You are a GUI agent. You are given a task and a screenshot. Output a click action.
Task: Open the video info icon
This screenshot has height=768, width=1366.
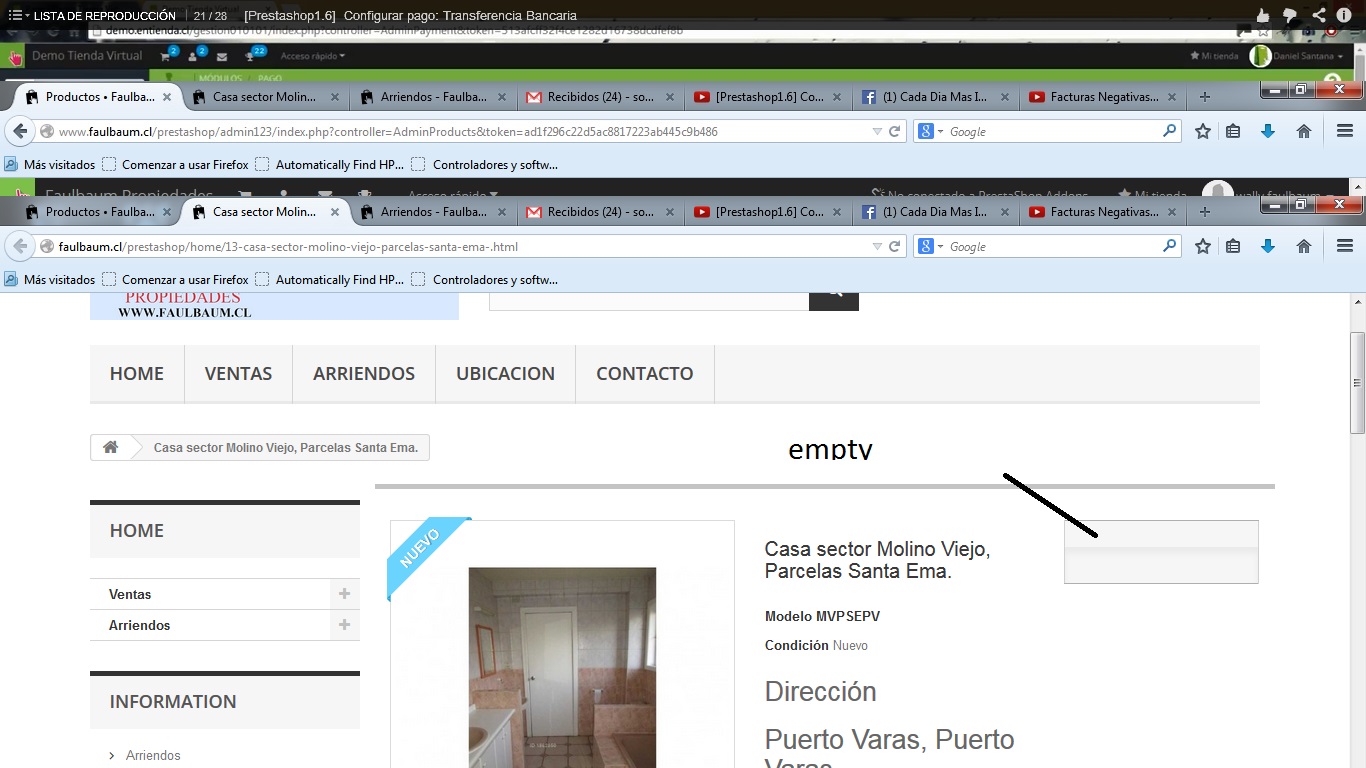click(1345, 16)
